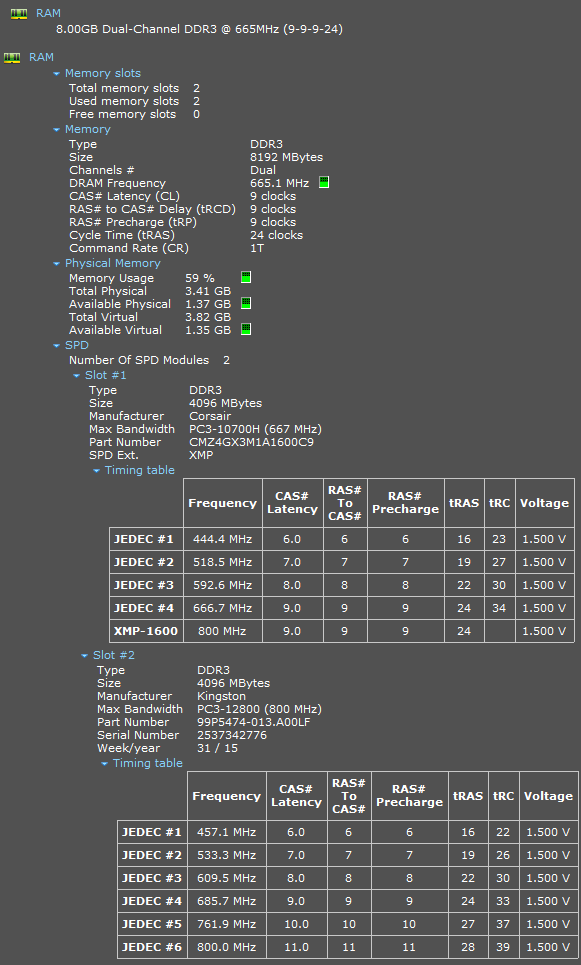Collapse the Physical Memory section
Image resolution: width=581 pixels, height=965 pixels.
click(x=57, y=264)
